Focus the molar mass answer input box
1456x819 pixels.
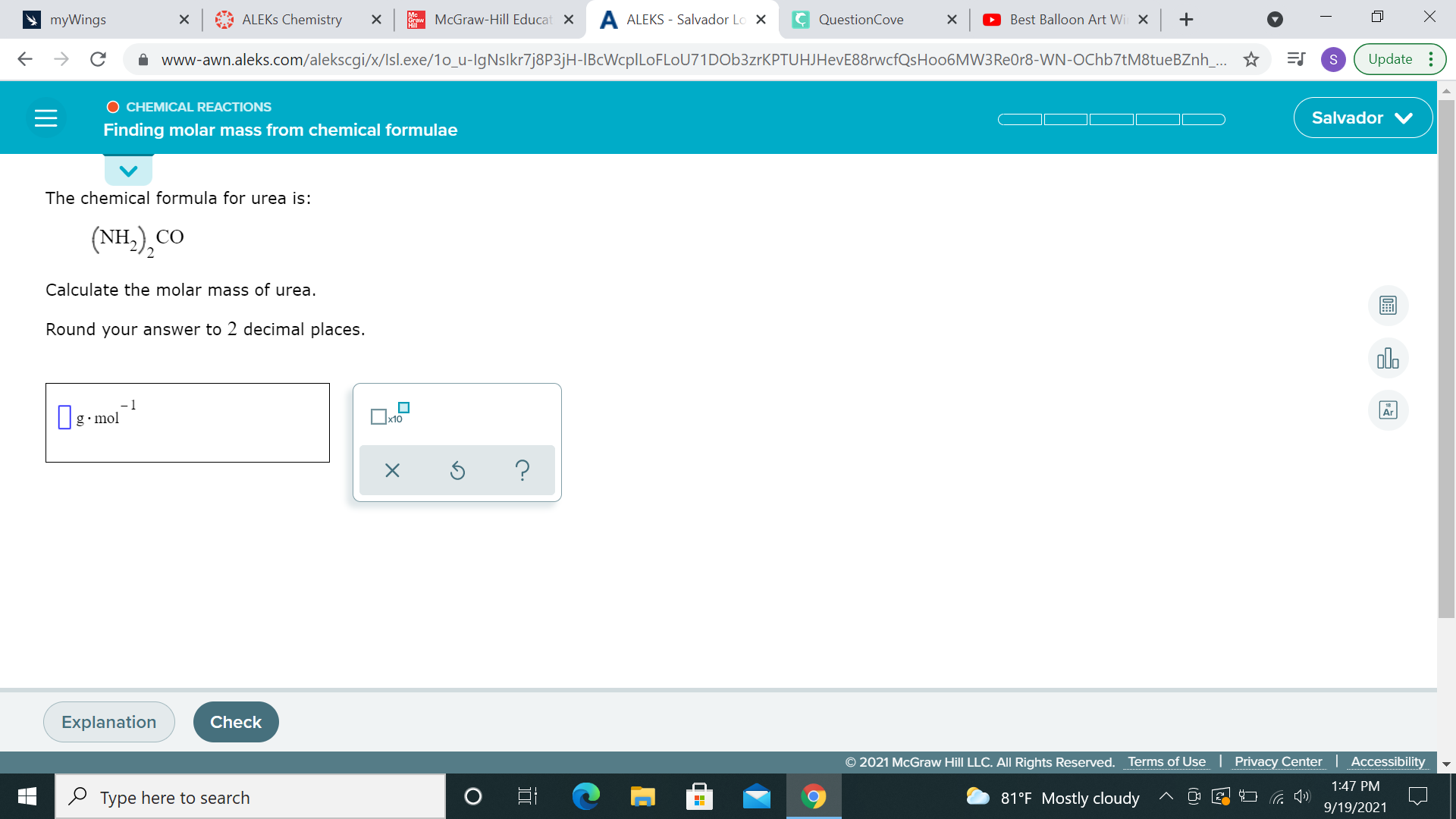(x=64, y=417)
